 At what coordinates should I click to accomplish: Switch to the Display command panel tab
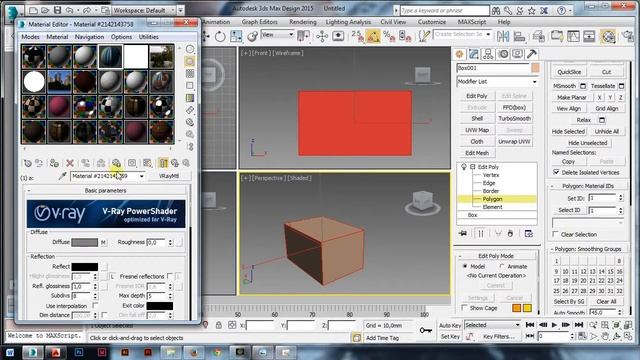point(517,54)
